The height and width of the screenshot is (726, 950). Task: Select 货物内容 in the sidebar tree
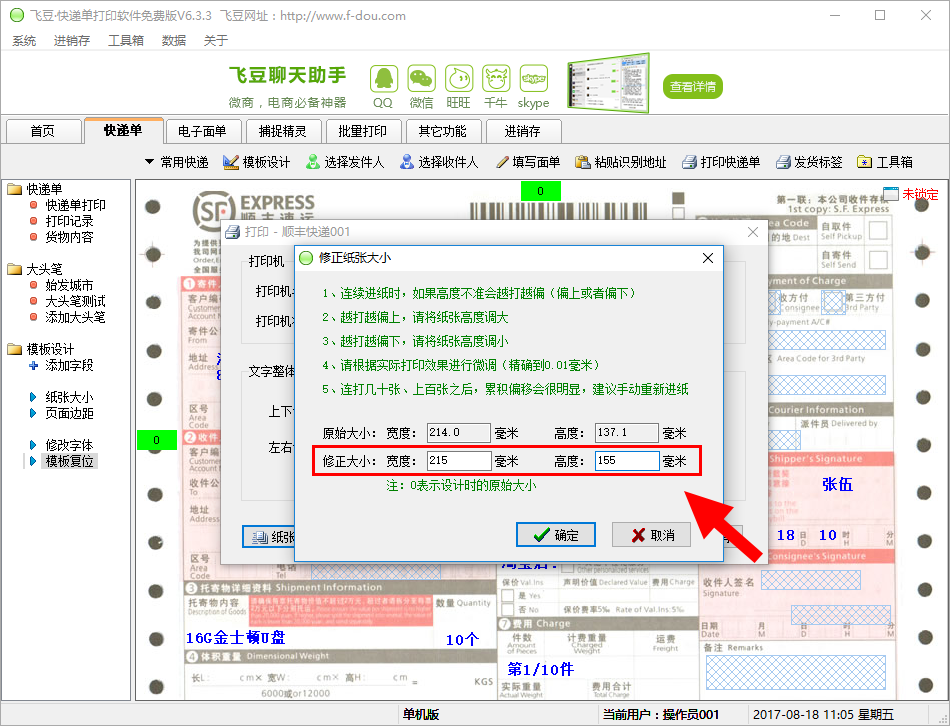pyautogui.click(x=69, y=237)
